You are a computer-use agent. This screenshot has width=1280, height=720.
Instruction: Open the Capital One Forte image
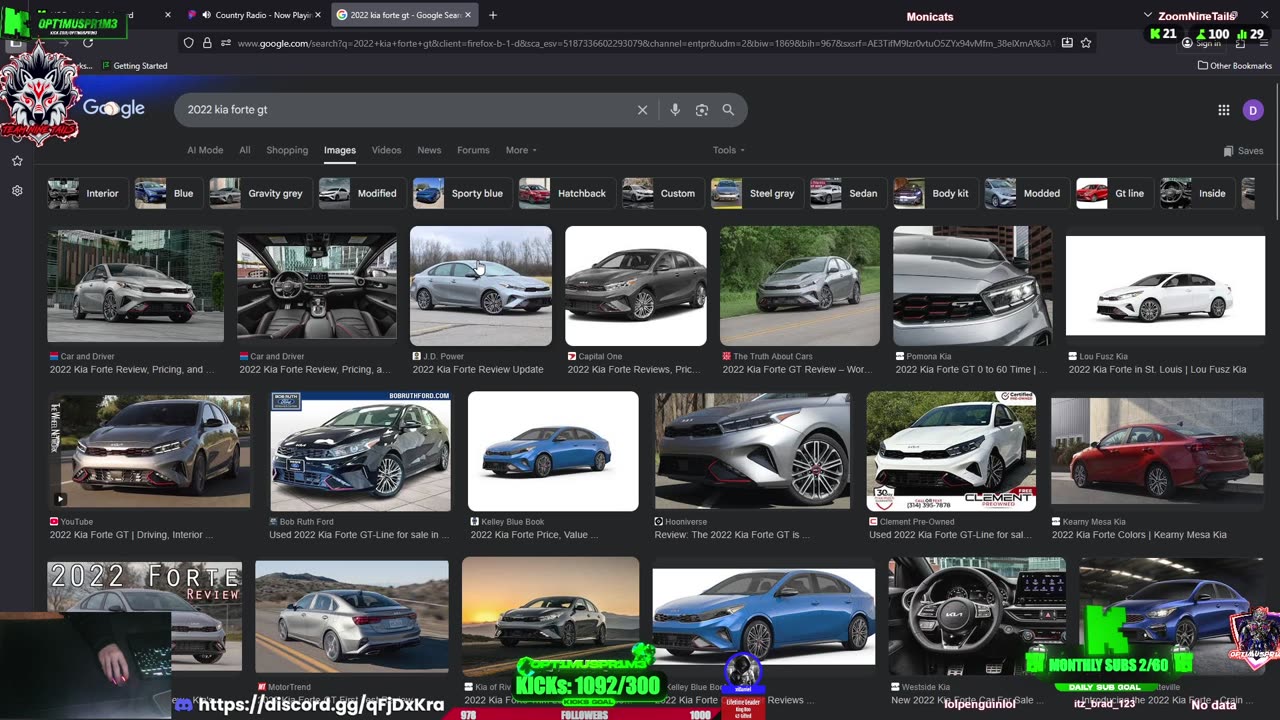tap(636, 286)
